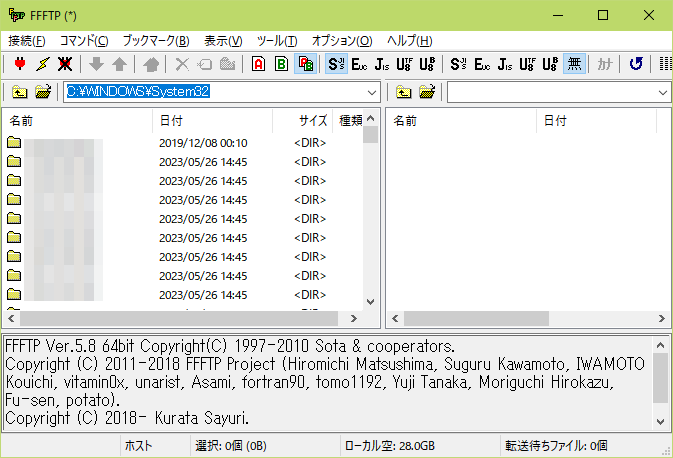Click the lightning Quick Connect icon
Viewport: 673px width, 458px height.
point(42,64)
